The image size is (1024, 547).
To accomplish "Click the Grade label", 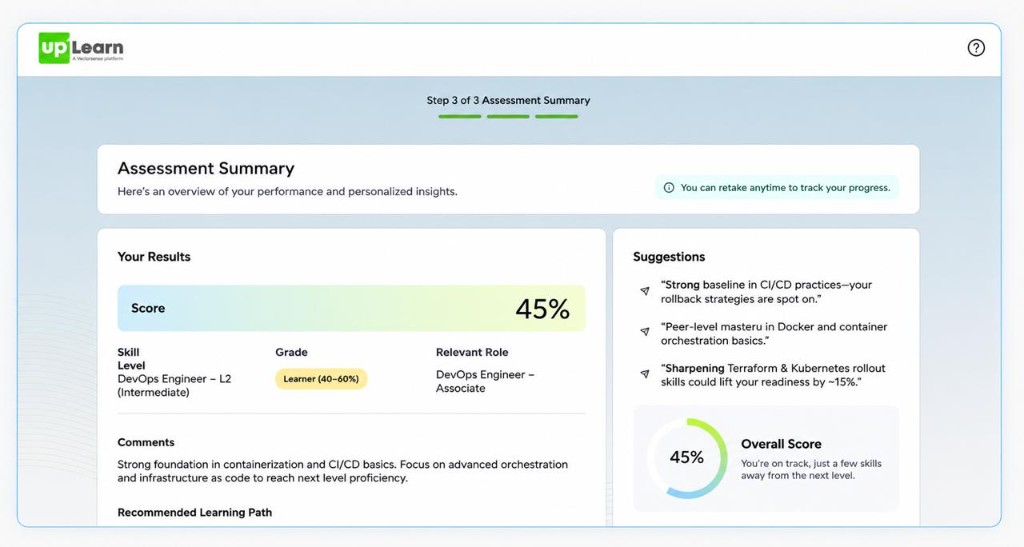I will click(291, 352).
